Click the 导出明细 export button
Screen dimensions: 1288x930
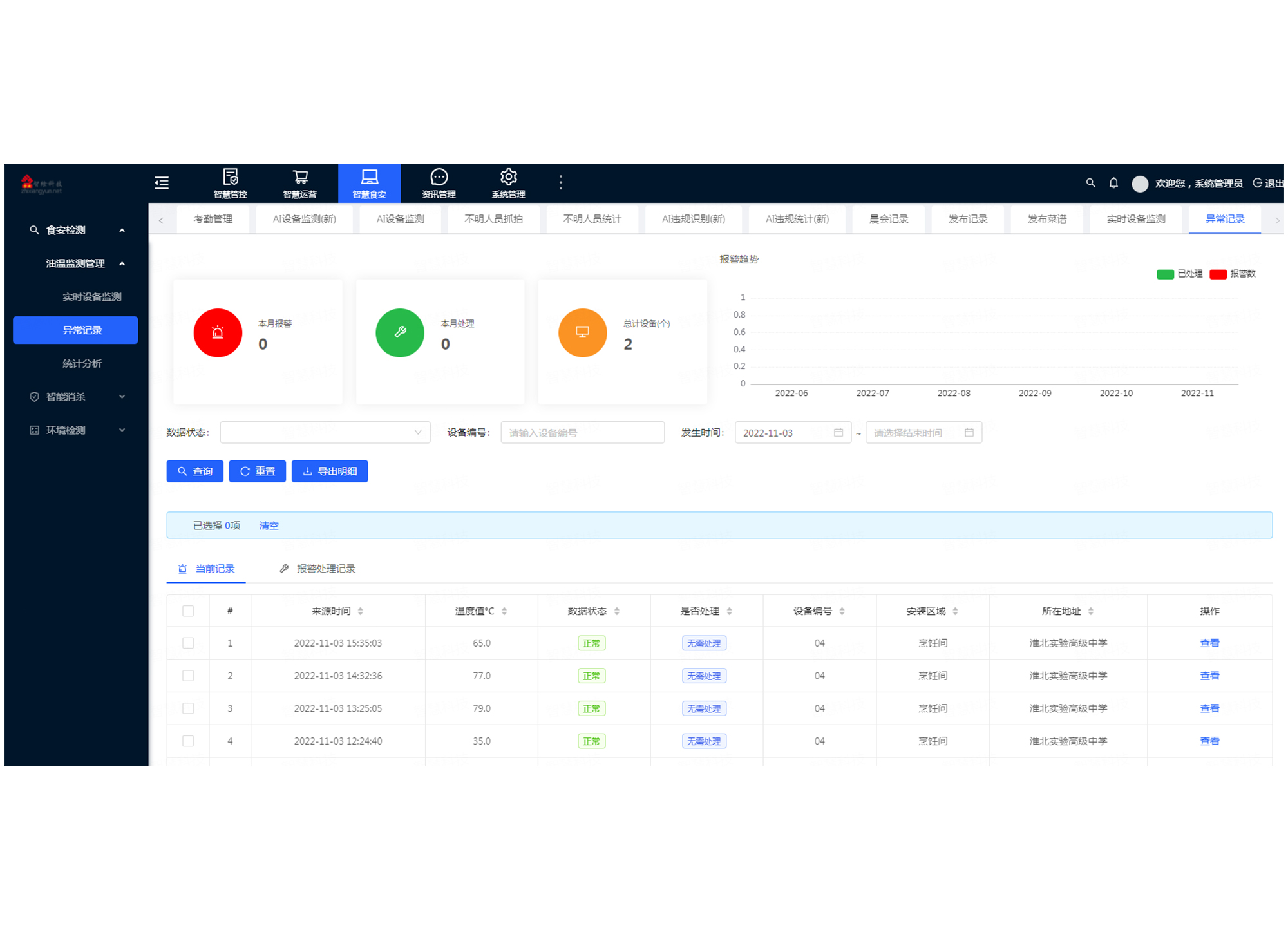tap(330, 471)
